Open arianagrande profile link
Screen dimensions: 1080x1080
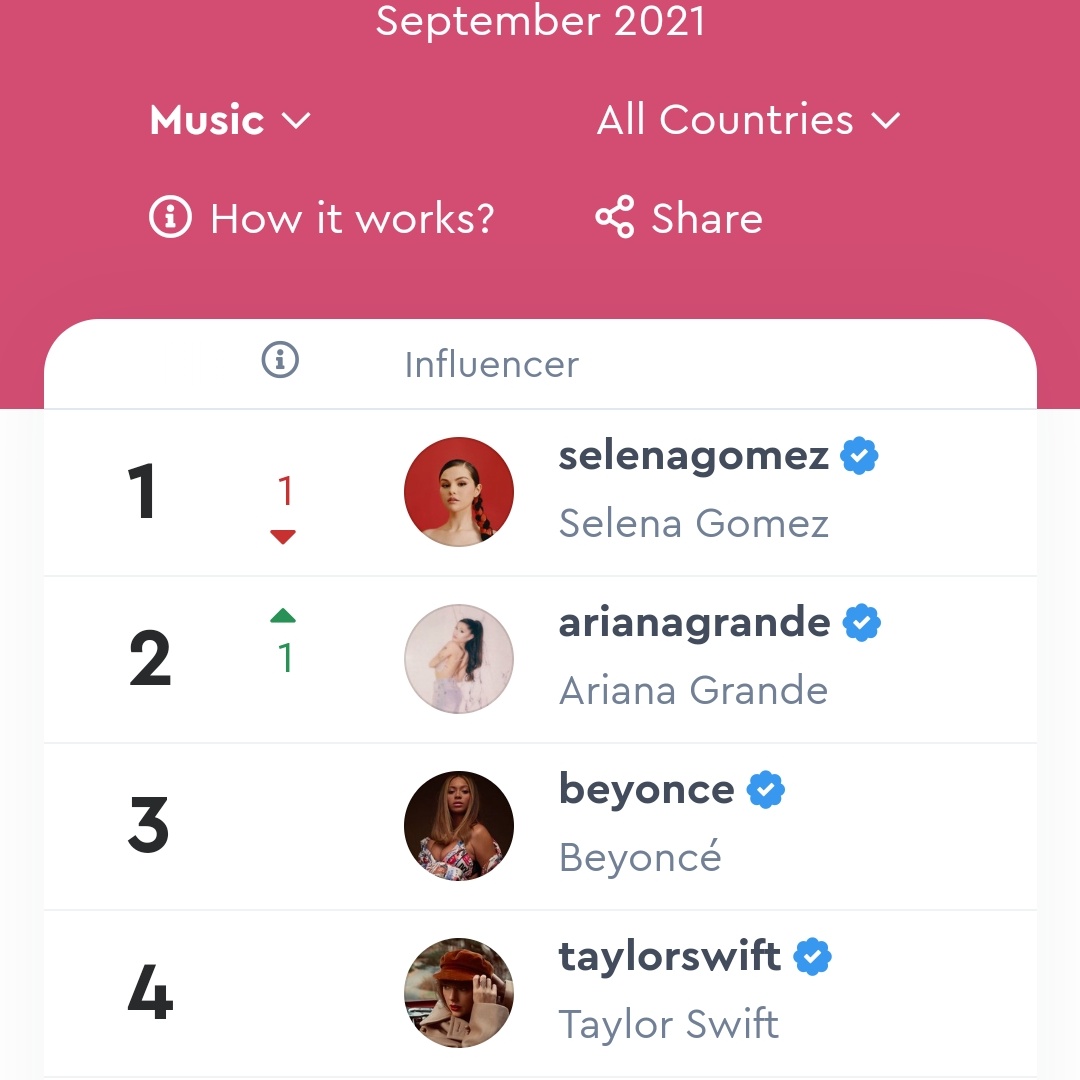(694, 623)
